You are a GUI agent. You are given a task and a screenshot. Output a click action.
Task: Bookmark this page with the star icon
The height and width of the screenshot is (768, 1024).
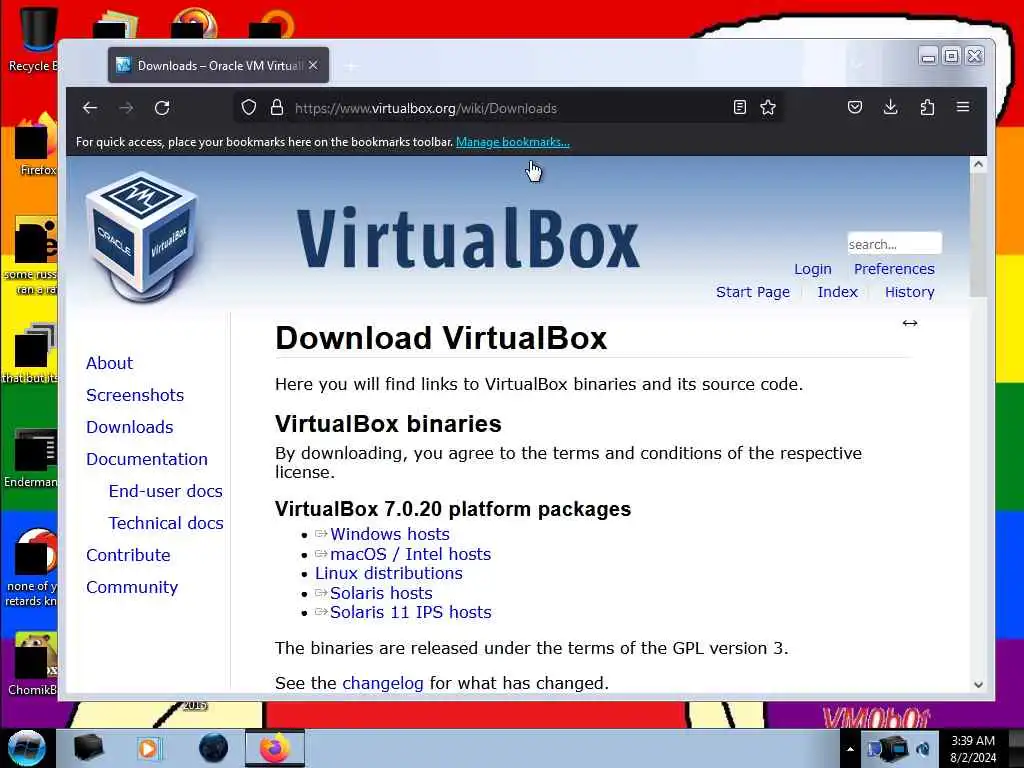pos(768,108)
